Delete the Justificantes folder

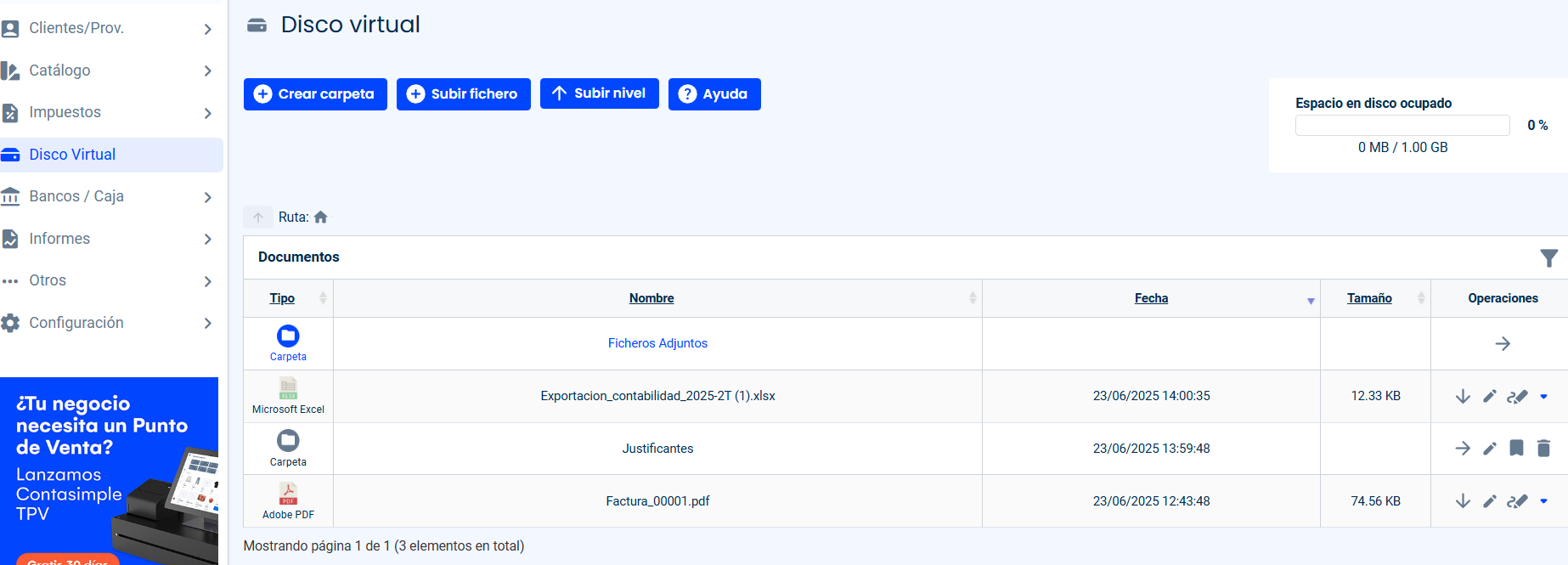point(1543,449)
